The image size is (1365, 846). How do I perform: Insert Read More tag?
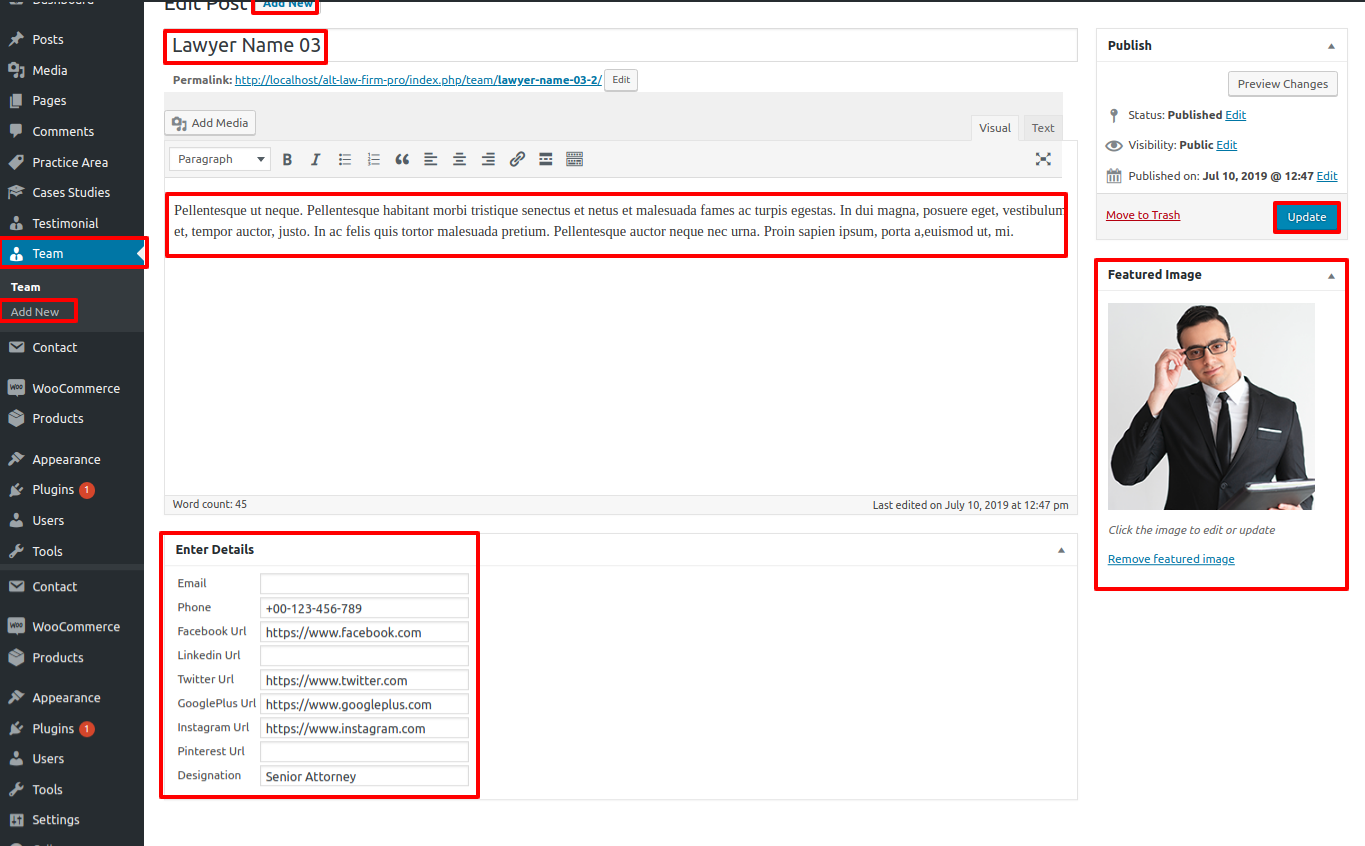546,159
